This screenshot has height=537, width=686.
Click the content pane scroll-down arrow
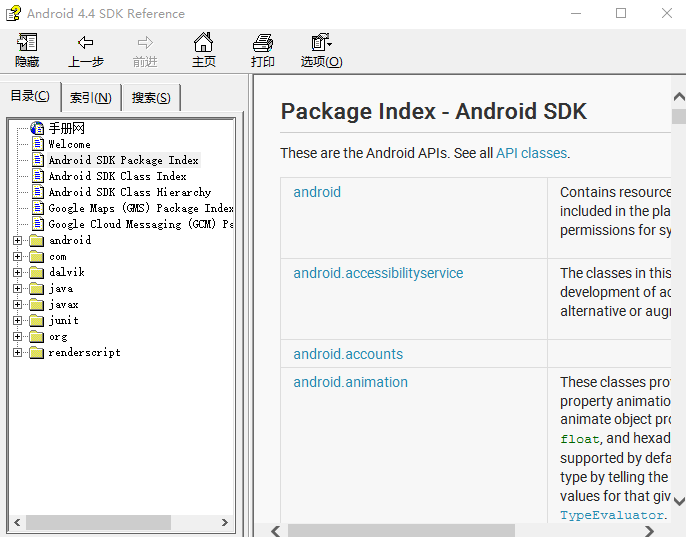[678, 502]
